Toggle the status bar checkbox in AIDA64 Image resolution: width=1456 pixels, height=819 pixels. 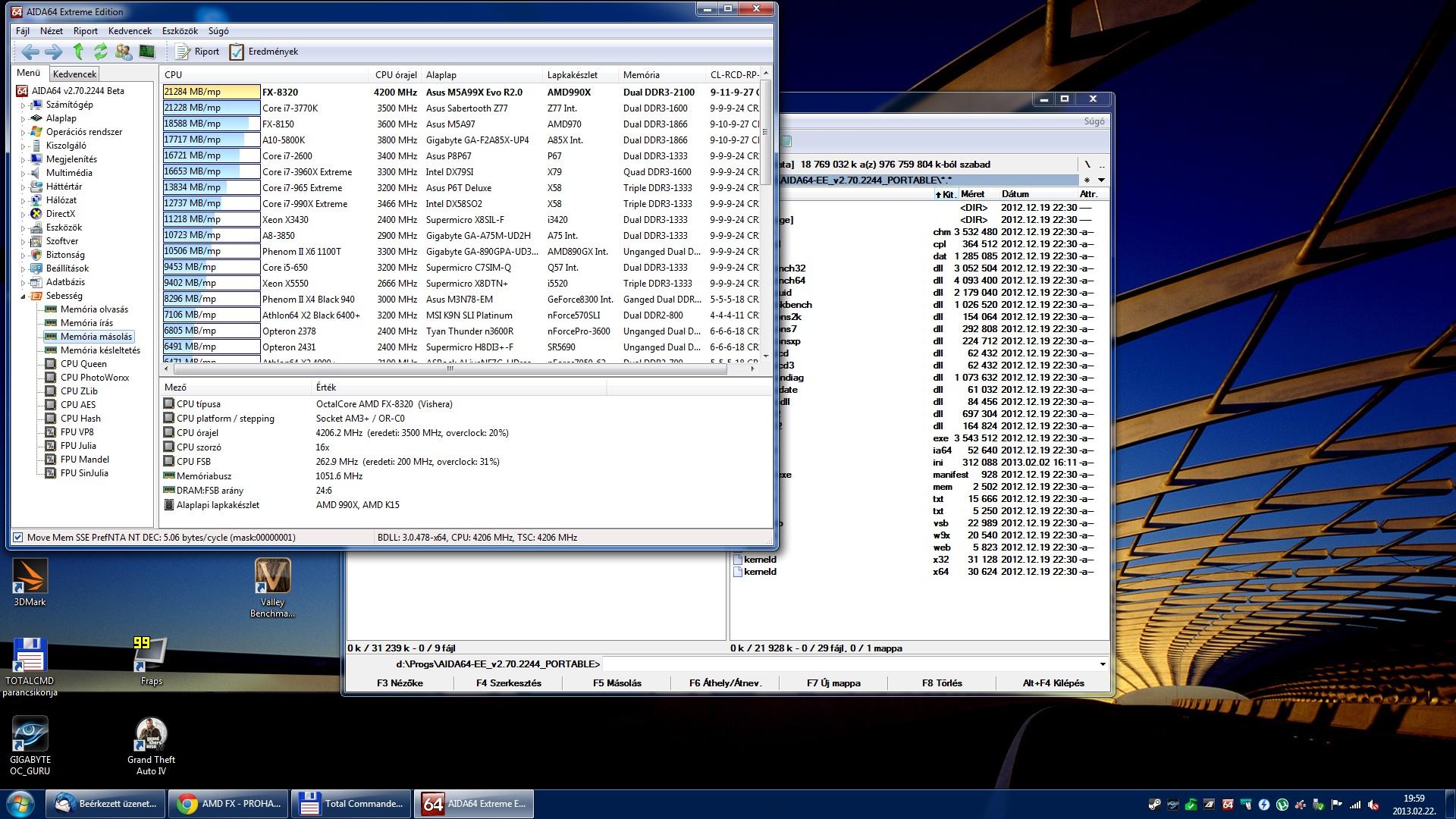[x=18, y=538]
